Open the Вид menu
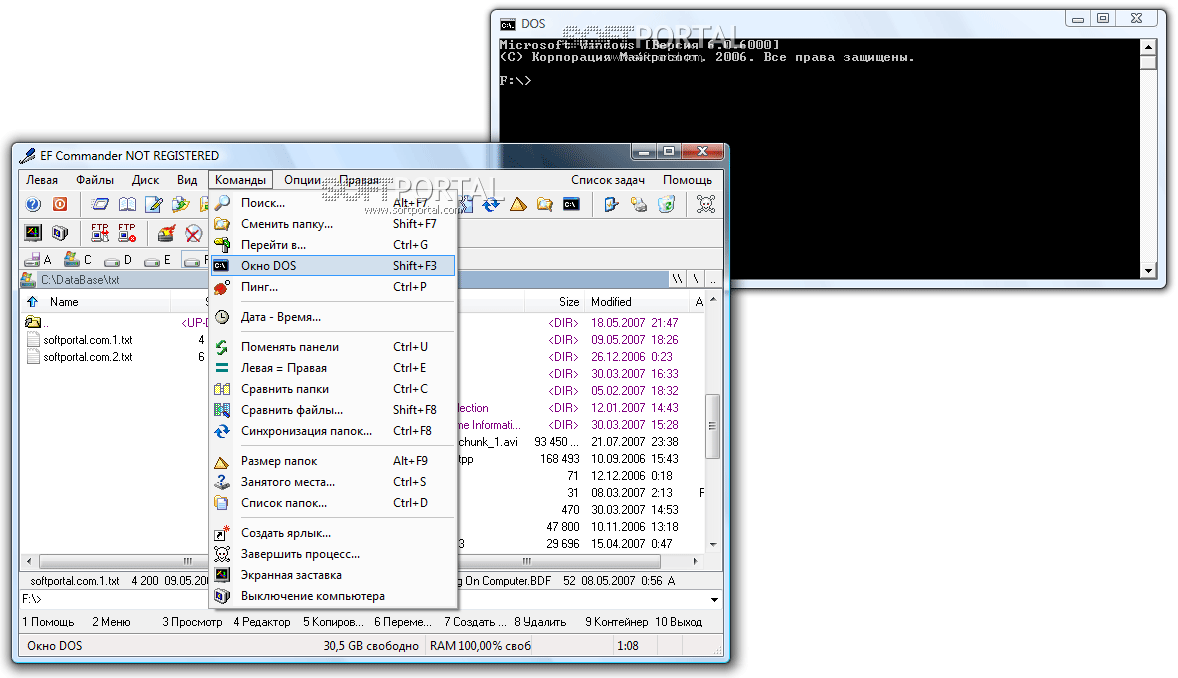 (x=187, y=180)
